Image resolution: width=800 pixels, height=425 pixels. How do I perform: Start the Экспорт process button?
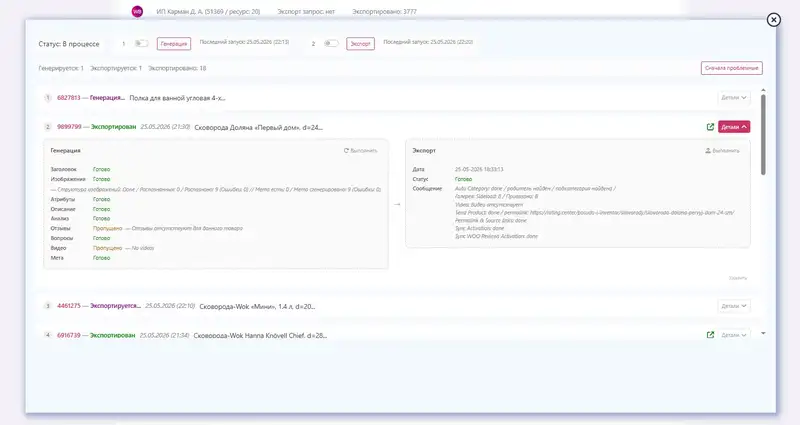[360, 44]
